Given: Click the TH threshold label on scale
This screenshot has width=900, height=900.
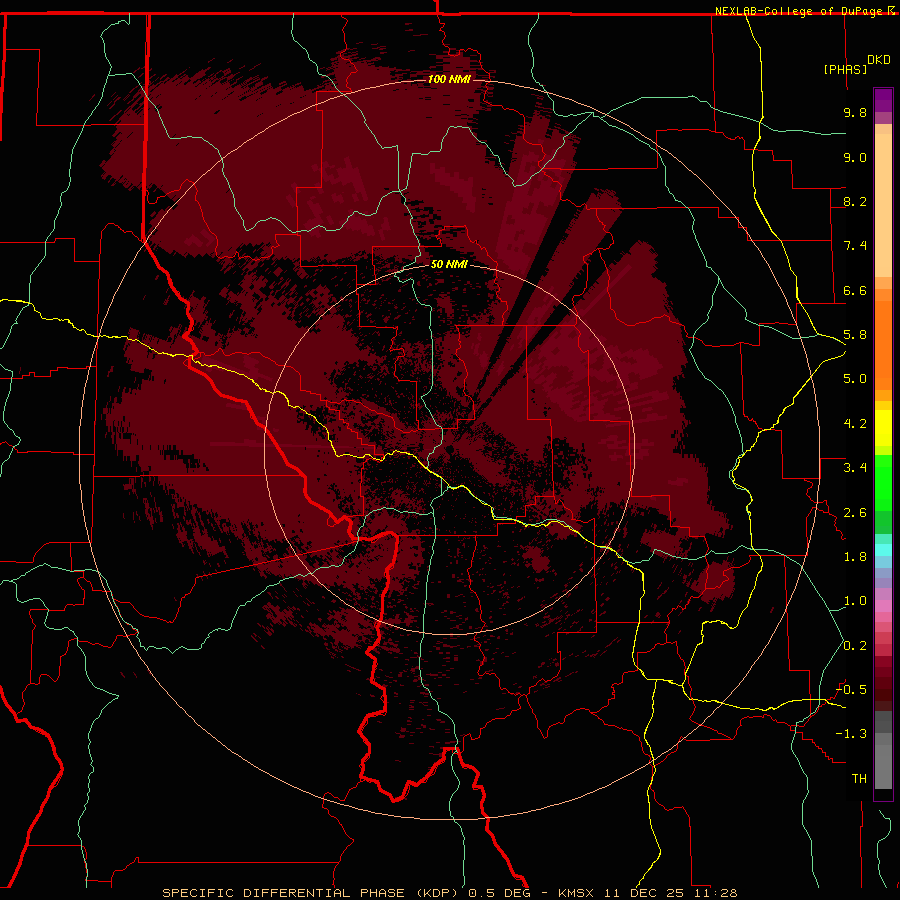Looking at the screenshot, I should [859, 779].
